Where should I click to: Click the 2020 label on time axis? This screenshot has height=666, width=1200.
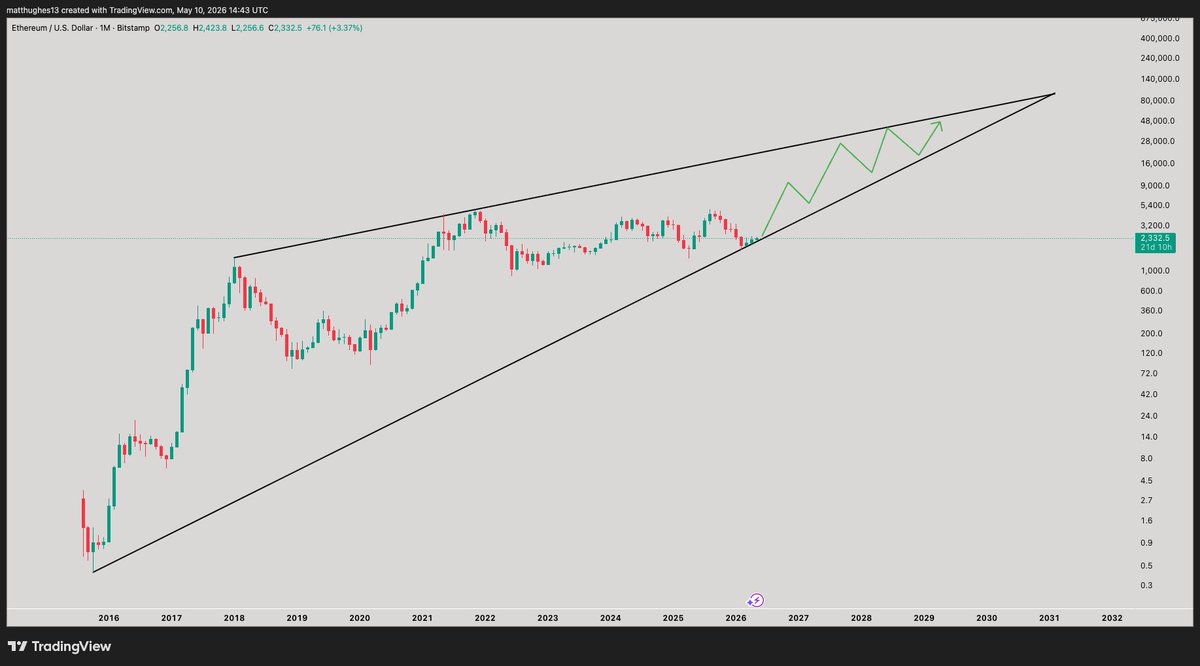coord(359,619)
